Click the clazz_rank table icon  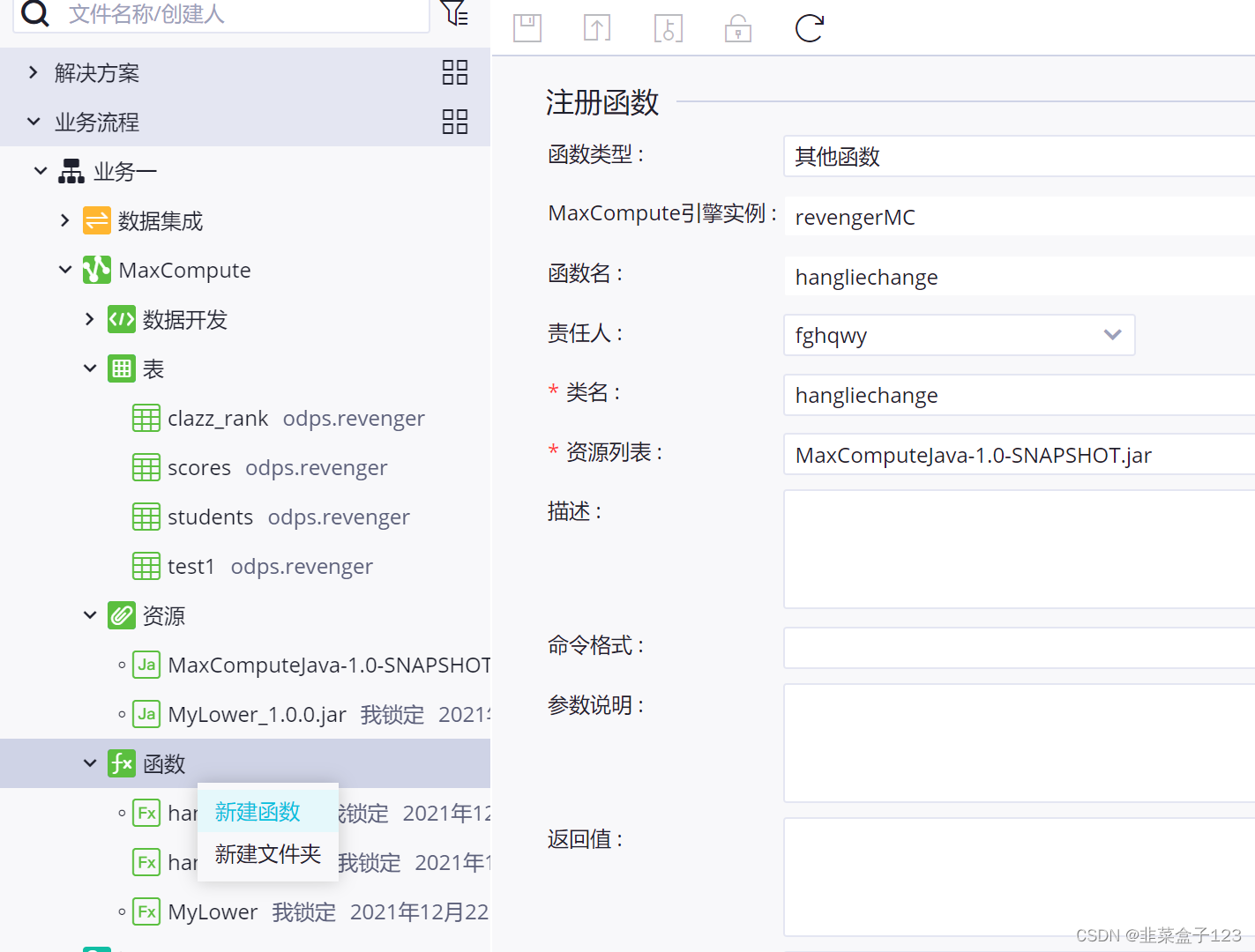tap(146, 418)
